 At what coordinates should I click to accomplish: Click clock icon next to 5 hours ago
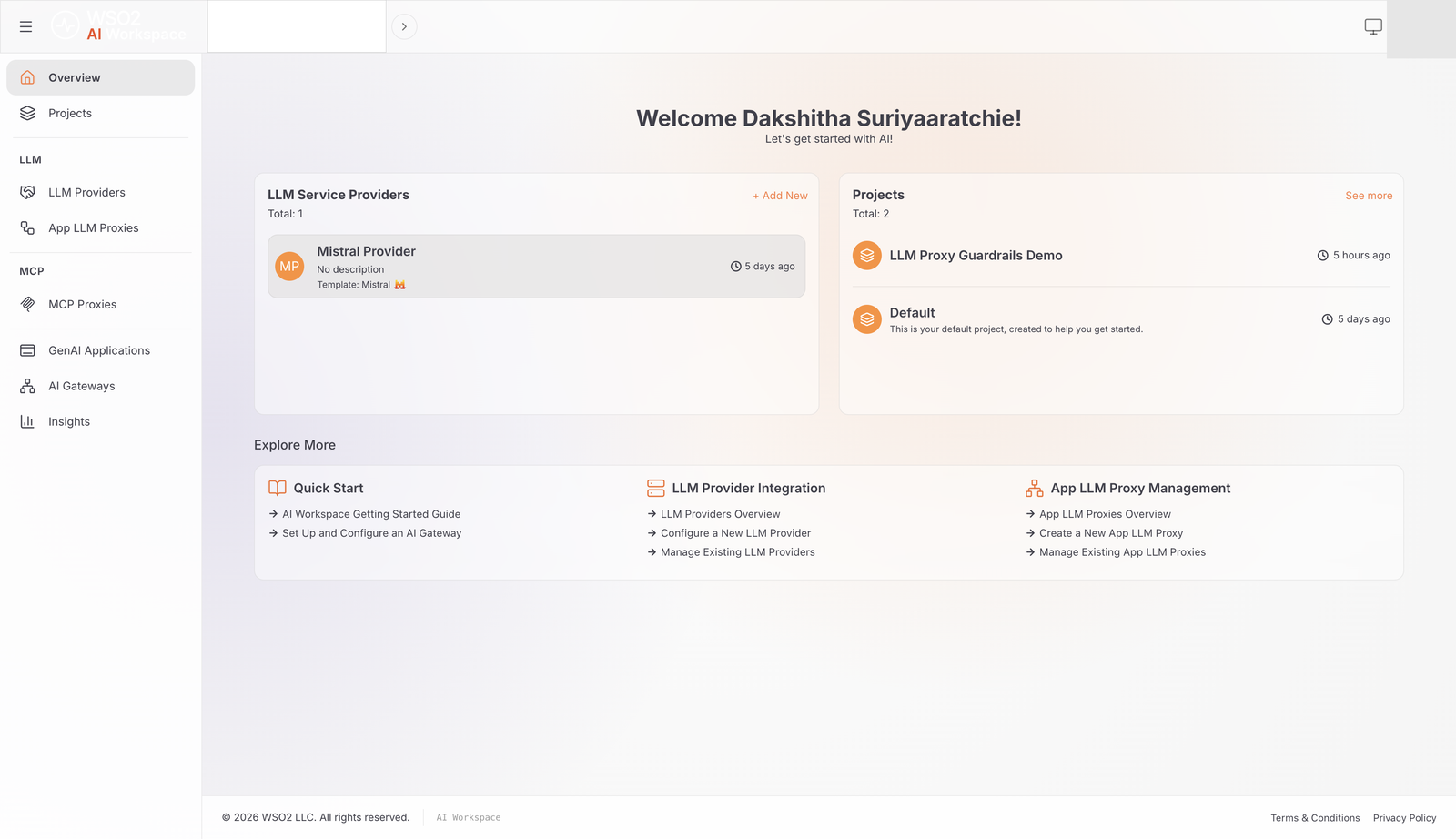tap(1322, 256)
